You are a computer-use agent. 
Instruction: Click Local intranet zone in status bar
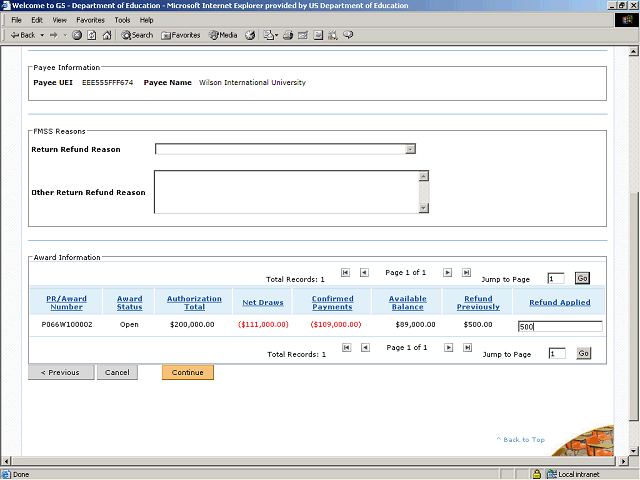coord(573,474)
